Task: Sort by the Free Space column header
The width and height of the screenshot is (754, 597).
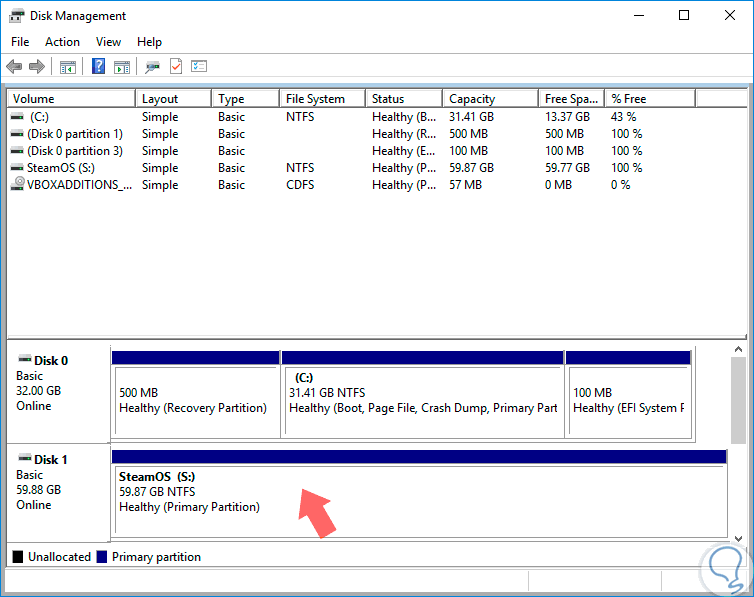Action: (x=571, y=99)
